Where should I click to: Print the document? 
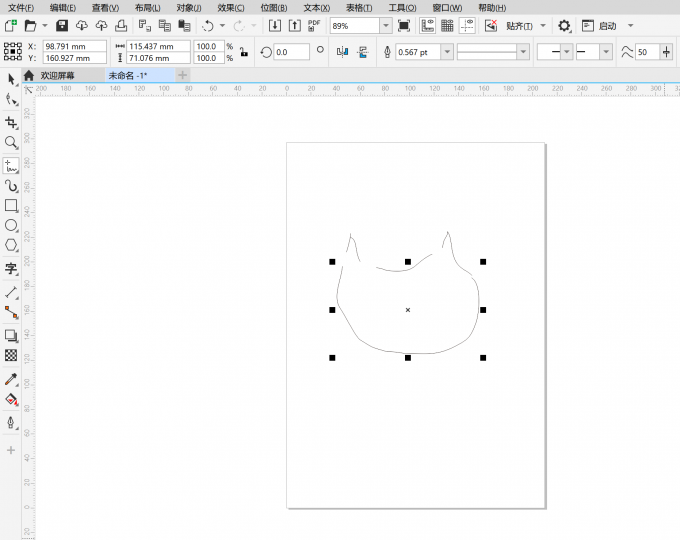click(x=121, y=26)
